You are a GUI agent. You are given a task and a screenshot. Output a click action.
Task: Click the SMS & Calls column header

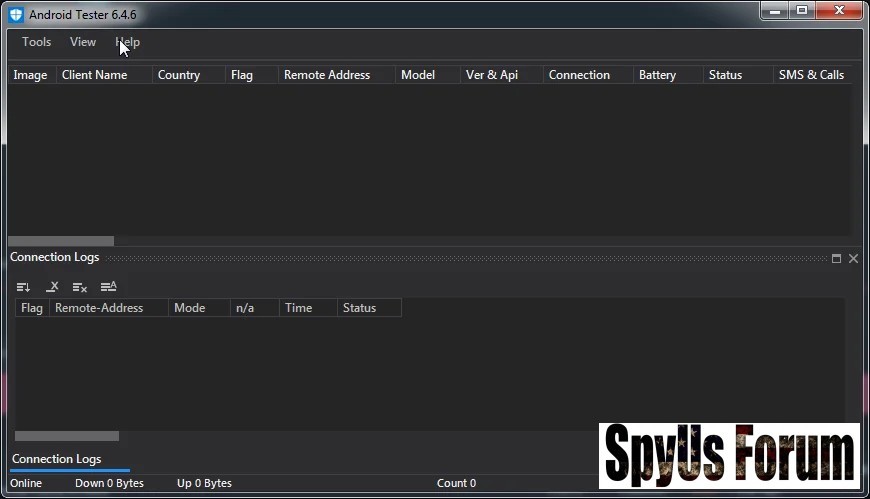pyautogui.click(x=811, y=75)
